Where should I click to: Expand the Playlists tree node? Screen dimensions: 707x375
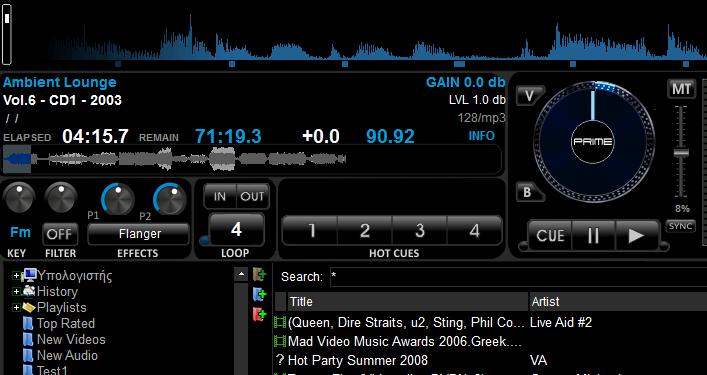[x=16, y=307]
